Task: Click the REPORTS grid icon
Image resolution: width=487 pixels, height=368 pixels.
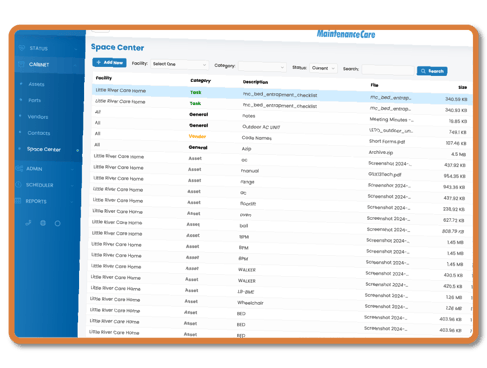Action: pos(19,201)
